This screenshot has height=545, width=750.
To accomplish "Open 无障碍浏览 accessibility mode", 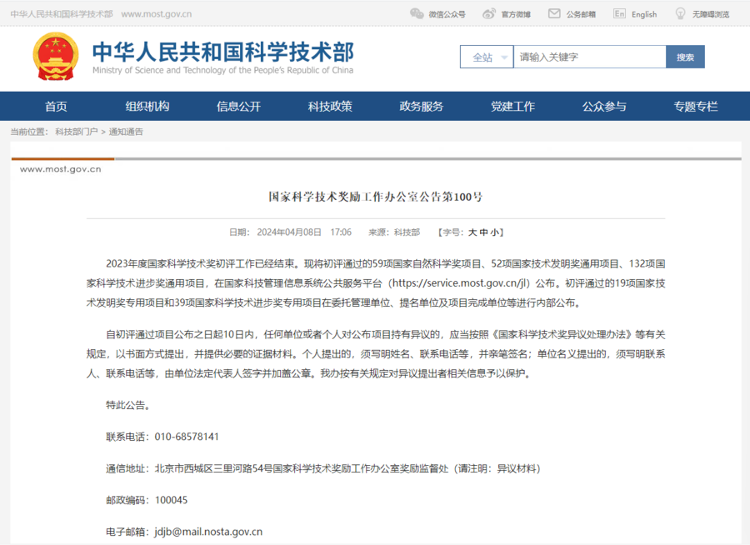I will click(711, 14).
